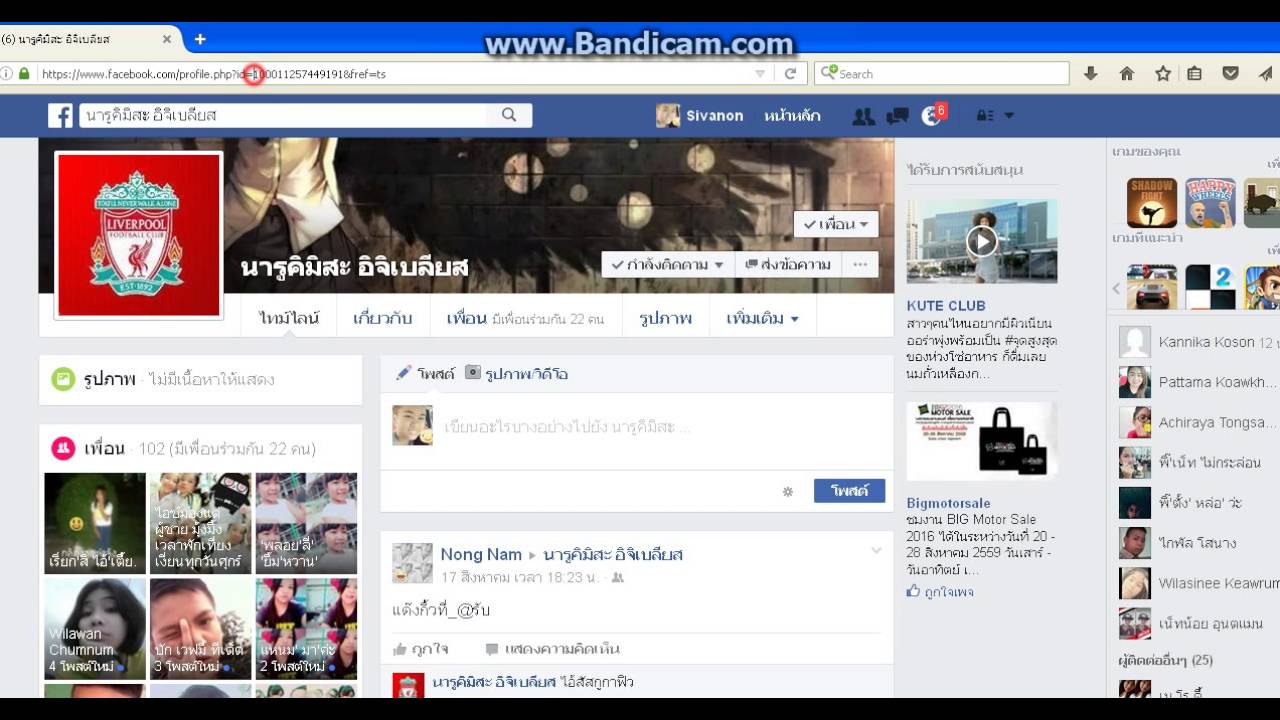Viewport: 1280px width, 720px height.
Task: Open notifications globe with 6 badge
Action: [x=931, y=115]
